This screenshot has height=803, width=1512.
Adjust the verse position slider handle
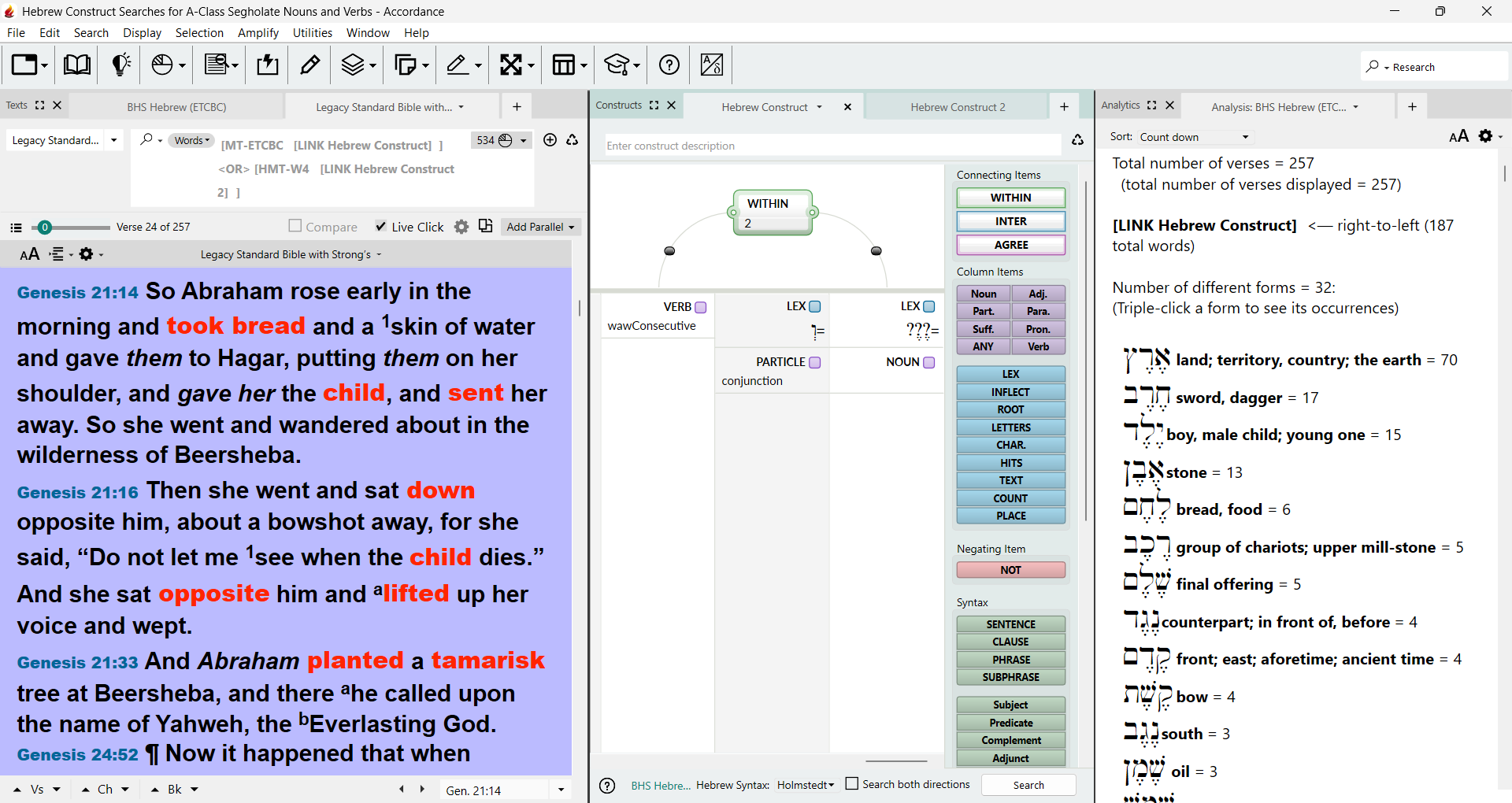coord(45,228)
